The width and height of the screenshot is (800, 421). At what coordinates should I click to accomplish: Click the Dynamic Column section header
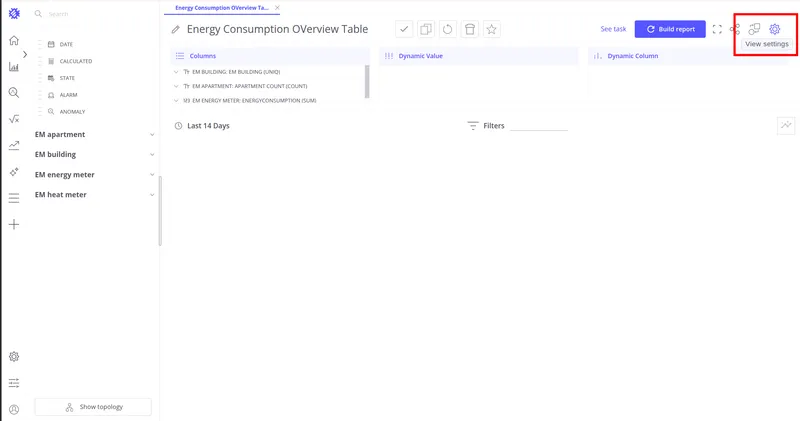pos(687,56)
